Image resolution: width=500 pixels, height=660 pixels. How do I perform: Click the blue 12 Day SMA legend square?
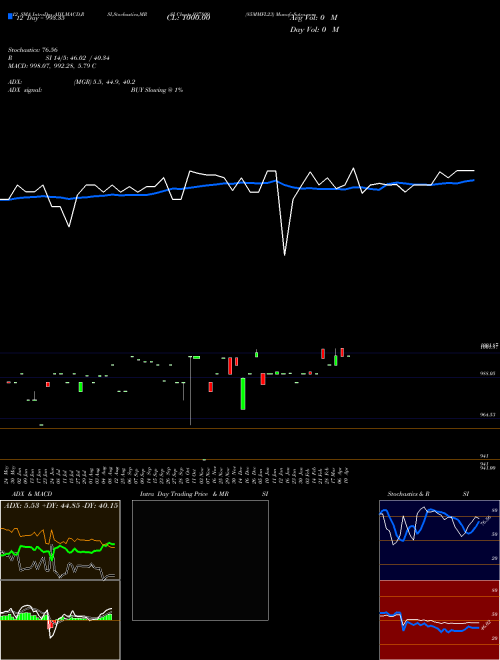click(x=11, y=17)
